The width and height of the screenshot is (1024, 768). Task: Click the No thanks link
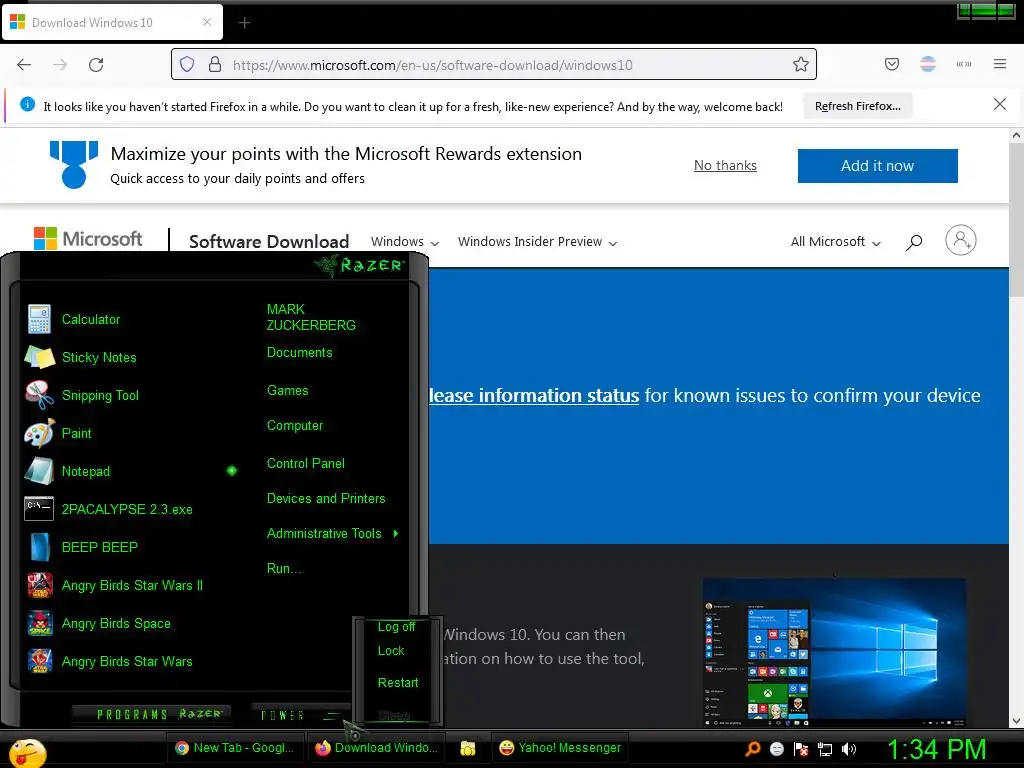click(x=725, y=166)
